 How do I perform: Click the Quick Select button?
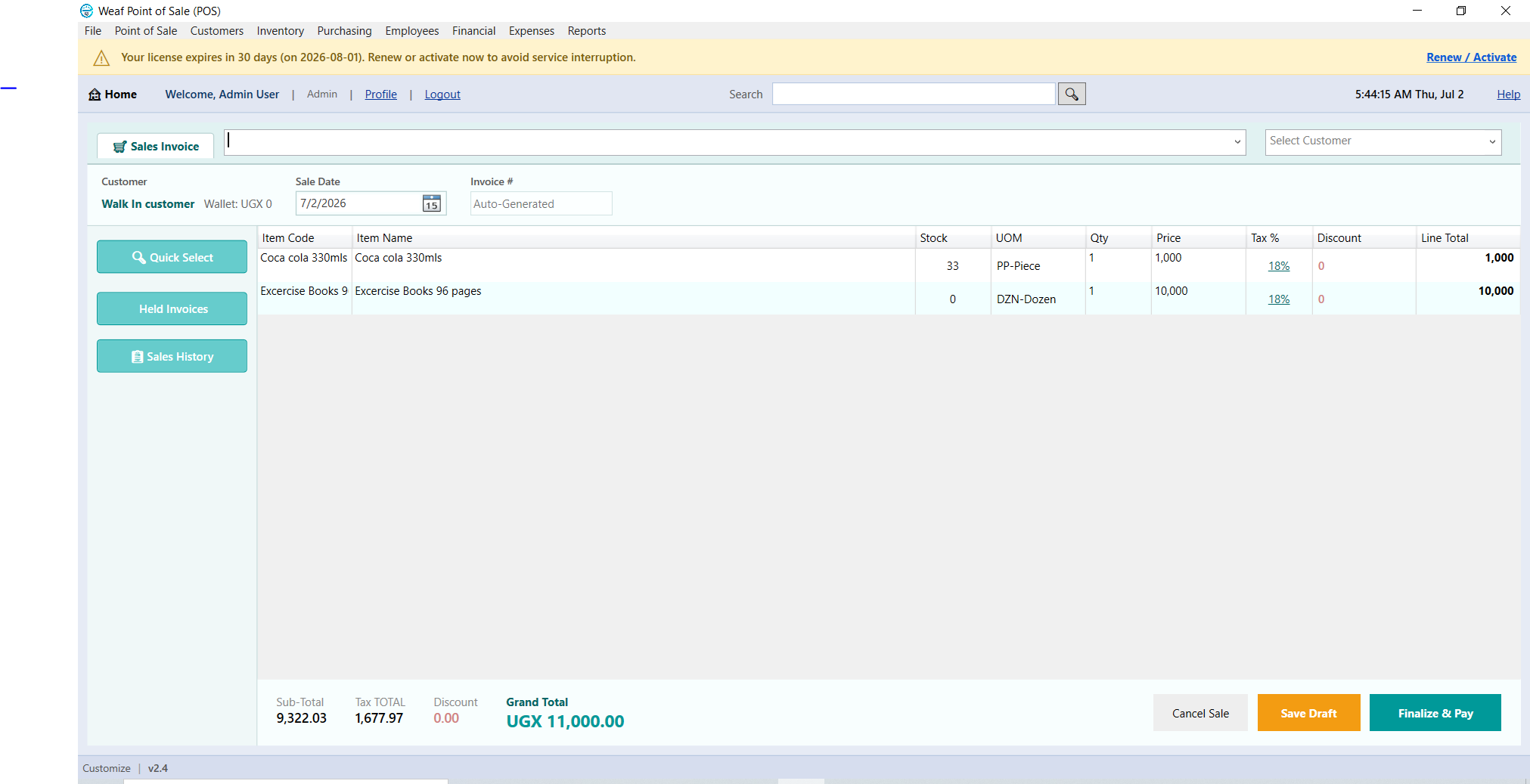[x=172, y=257]
